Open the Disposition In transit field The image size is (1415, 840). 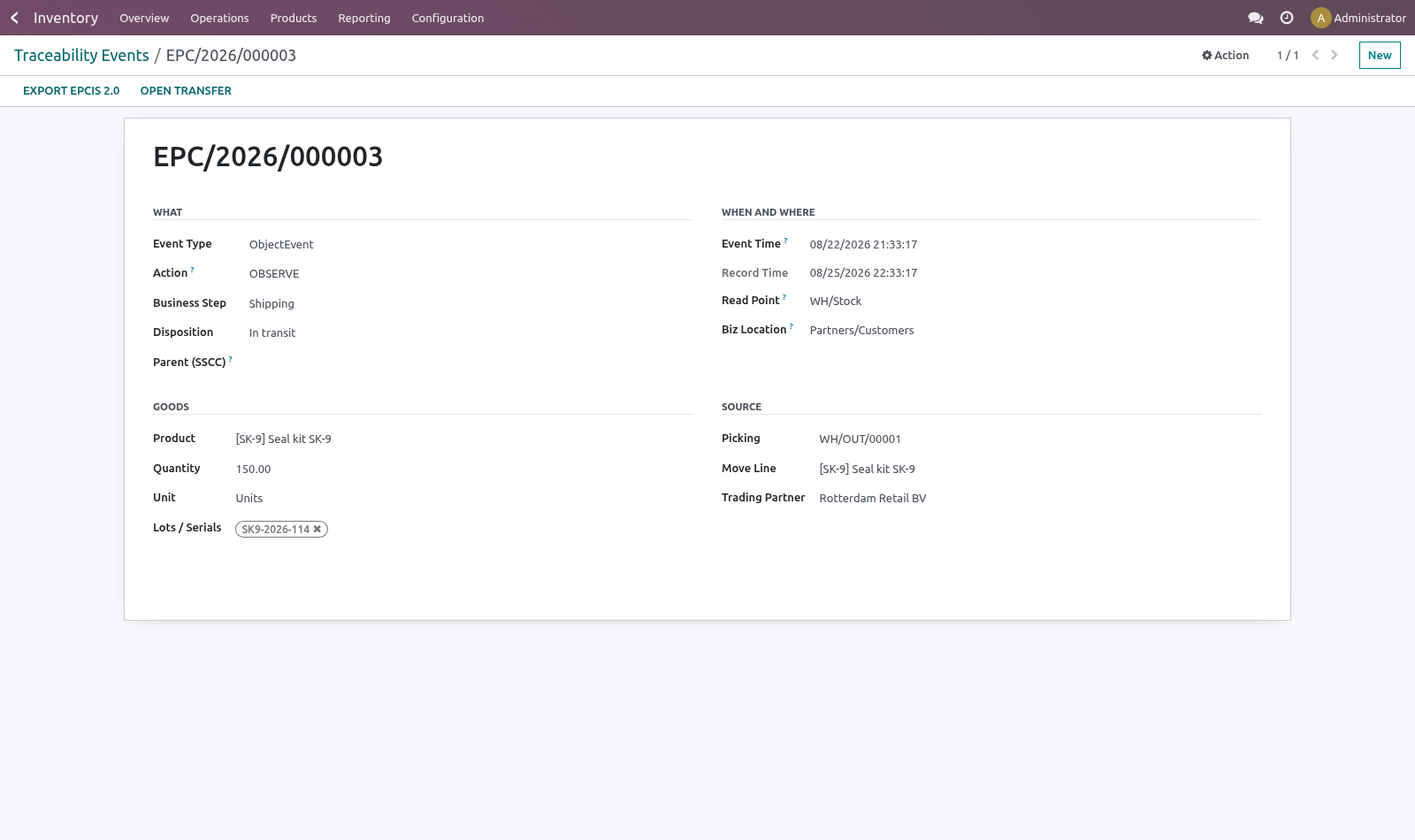[x=470, y=332]
